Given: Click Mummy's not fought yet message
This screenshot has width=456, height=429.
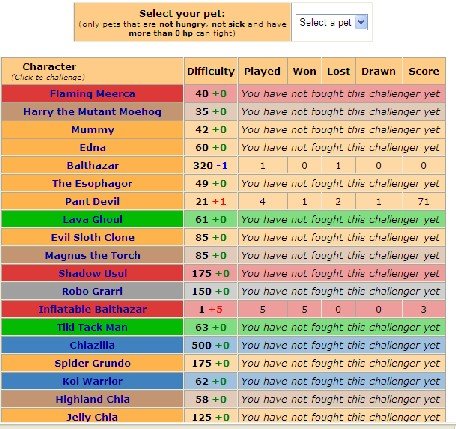Looking at the screenshot, I should coord(340,130).
